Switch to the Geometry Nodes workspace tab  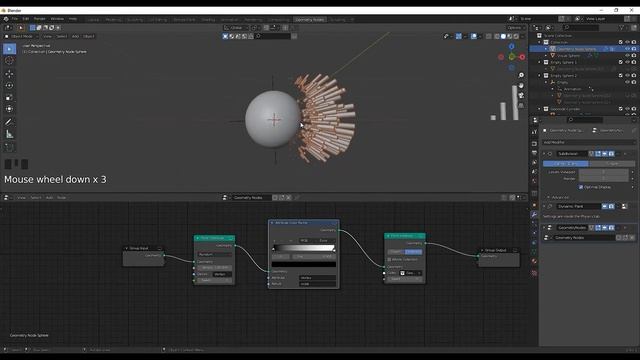pyautogui.click(x=310, y=19)
